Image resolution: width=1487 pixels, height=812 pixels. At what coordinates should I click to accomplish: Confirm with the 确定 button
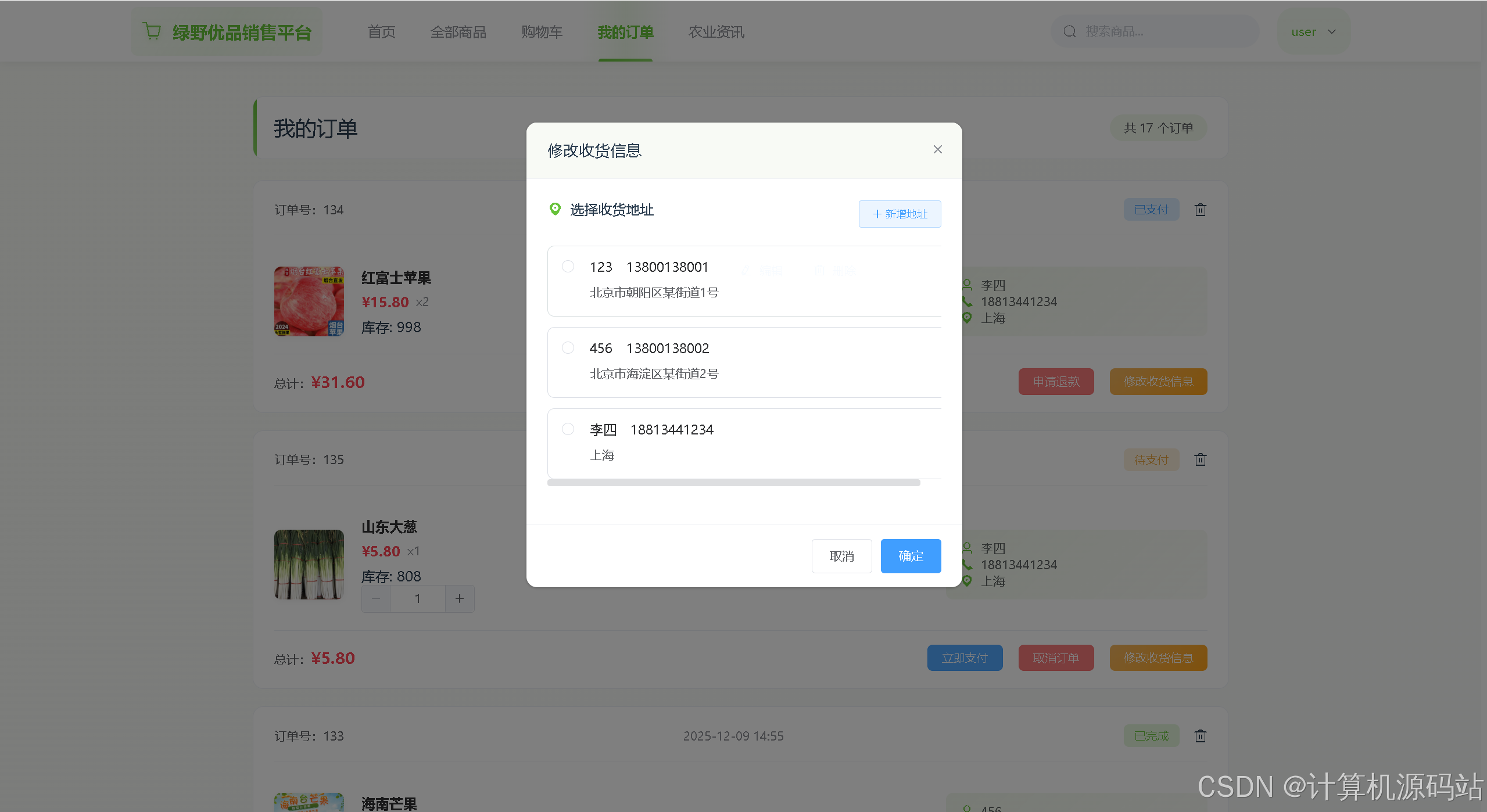(x=910, y=556)
